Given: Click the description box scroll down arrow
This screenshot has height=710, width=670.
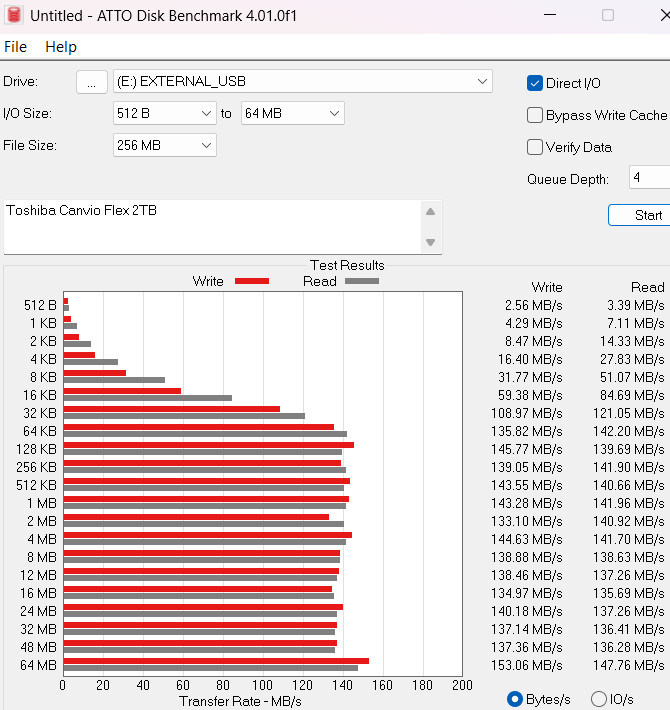Looking at the screenshot, I should [x=431, y=242].
